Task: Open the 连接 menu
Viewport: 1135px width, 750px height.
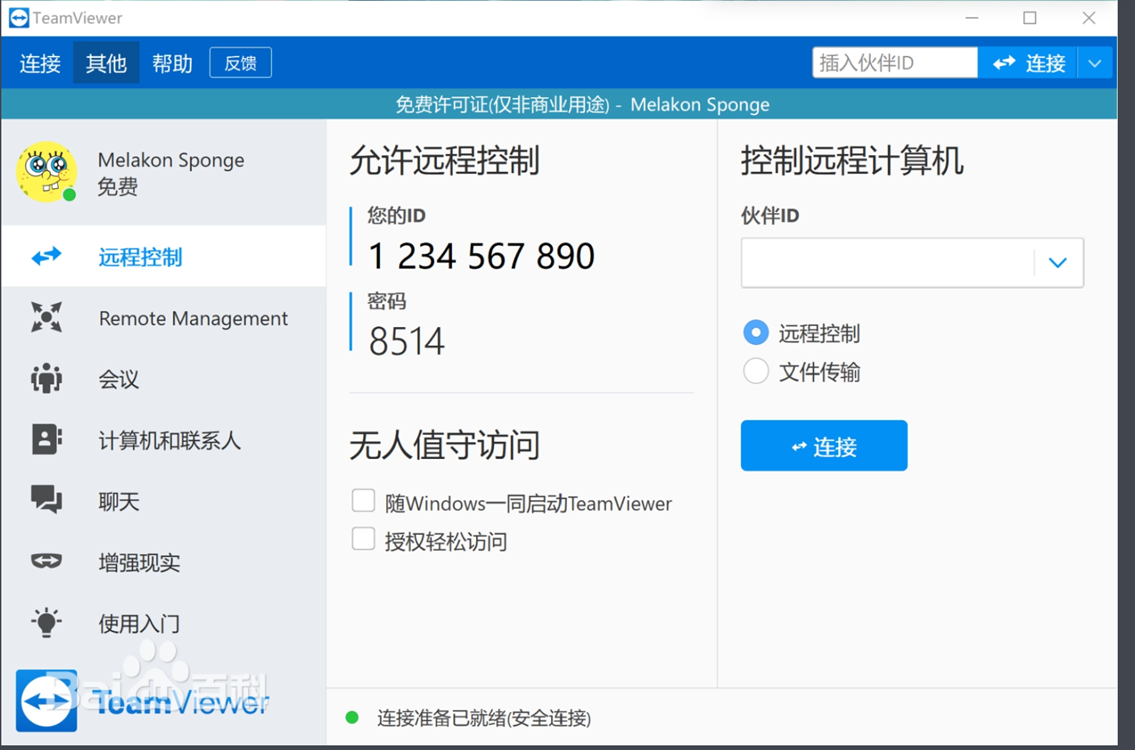Action: (x=40, y=63)
